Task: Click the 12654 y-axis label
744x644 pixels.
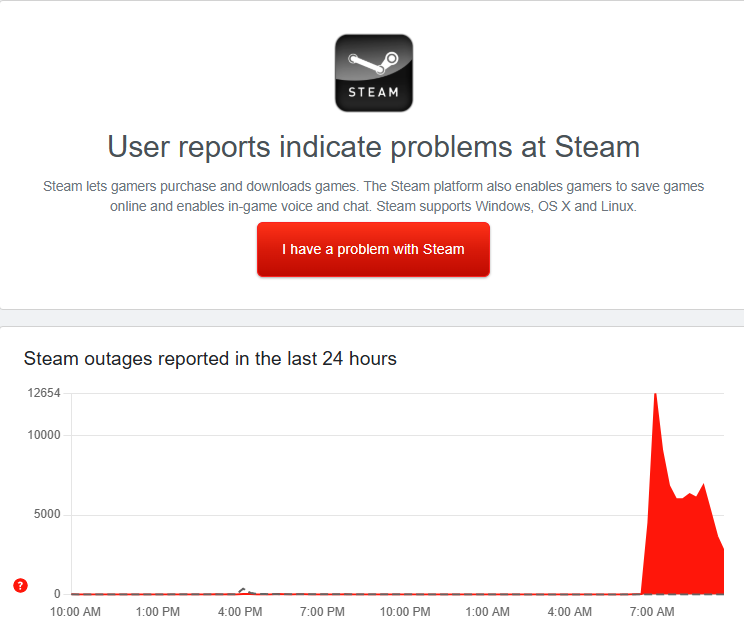Action: pos(44,392)
